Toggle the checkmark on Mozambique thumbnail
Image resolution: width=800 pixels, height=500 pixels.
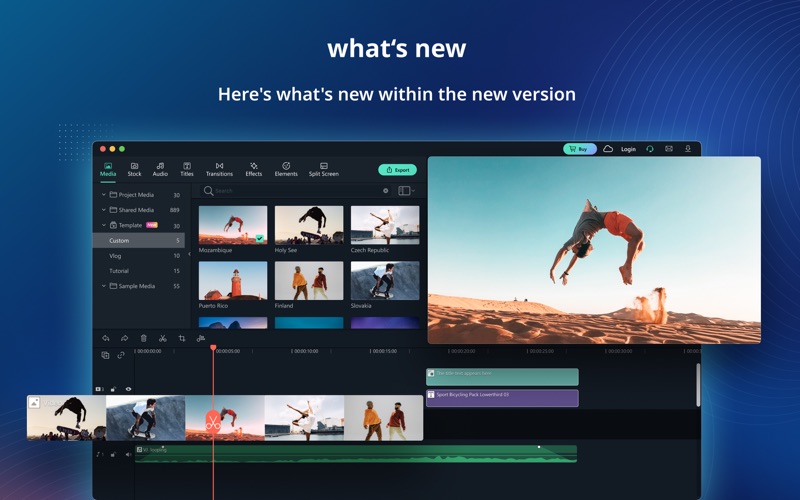coord(260,238)
